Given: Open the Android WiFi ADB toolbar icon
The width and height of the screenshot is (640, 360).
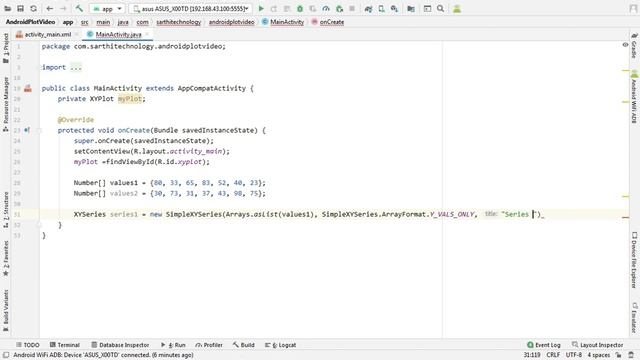Looking at the screenshot, I should pos(457,9).
